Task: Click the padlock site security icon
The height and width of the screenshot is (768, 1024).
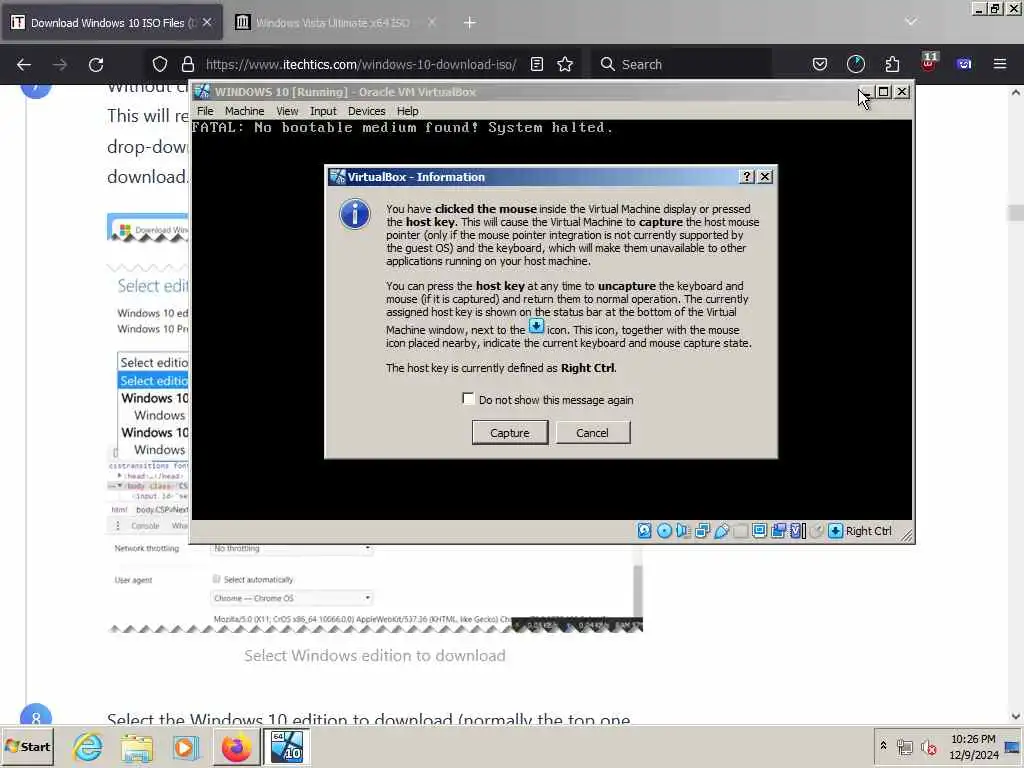Action: [188, 64]
